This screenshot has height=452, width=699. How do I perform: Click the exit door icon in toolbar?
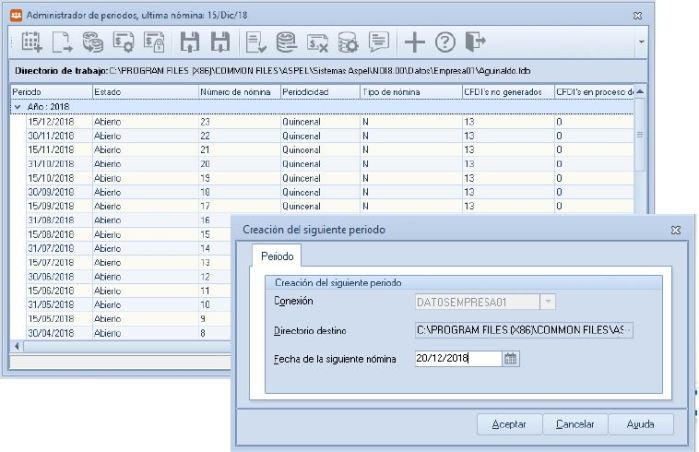(x=476, y=43)
